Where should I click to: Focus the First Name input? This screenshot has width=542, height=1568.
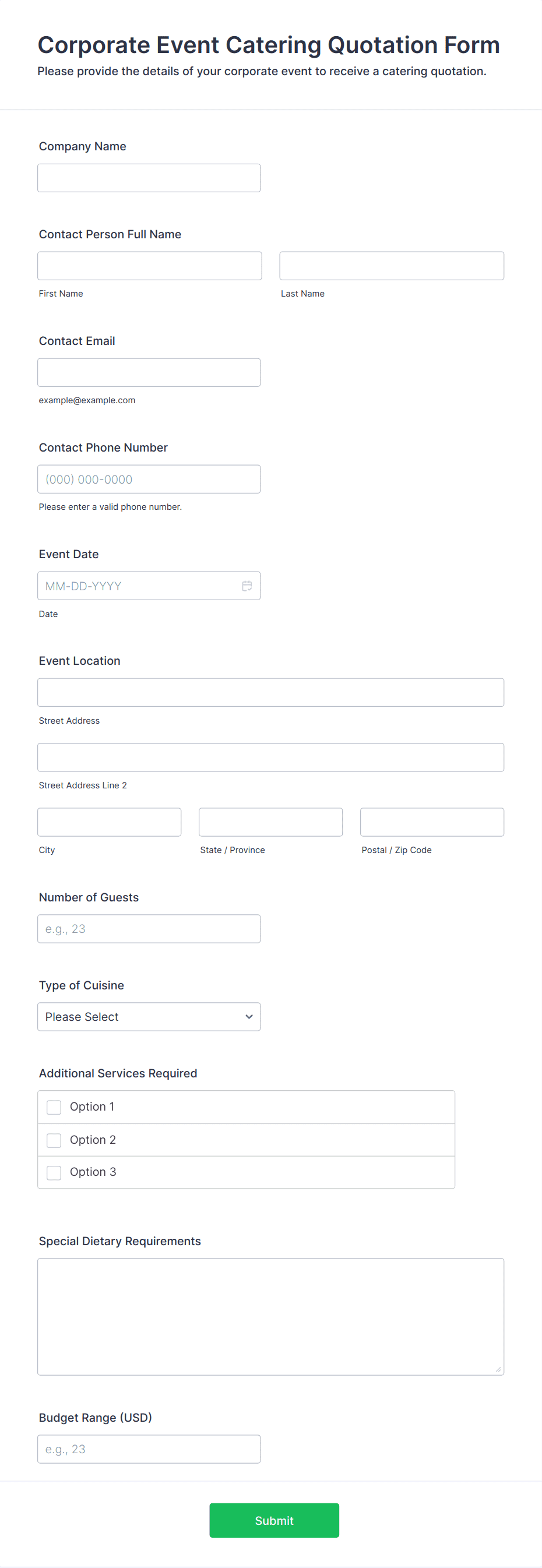click(x=149, y=266)
